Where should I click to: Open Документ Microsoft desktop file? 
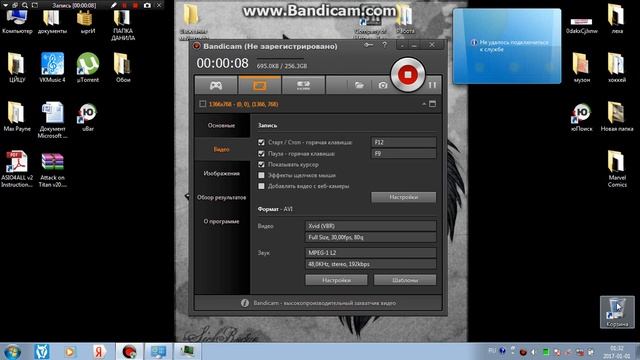pos(52,120)
